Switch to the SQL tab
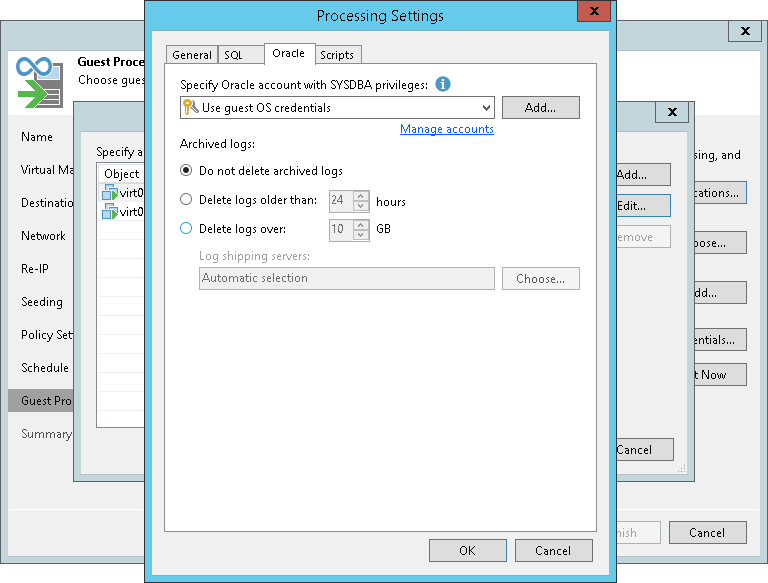The width and height of the screenshot is (768, 583). coord(241,55)
